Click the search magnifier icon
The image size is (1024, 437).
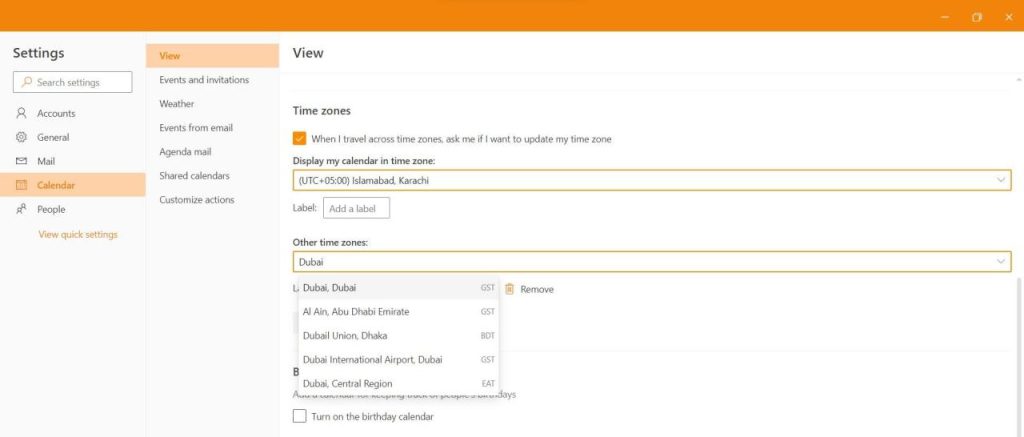[27, 82]
